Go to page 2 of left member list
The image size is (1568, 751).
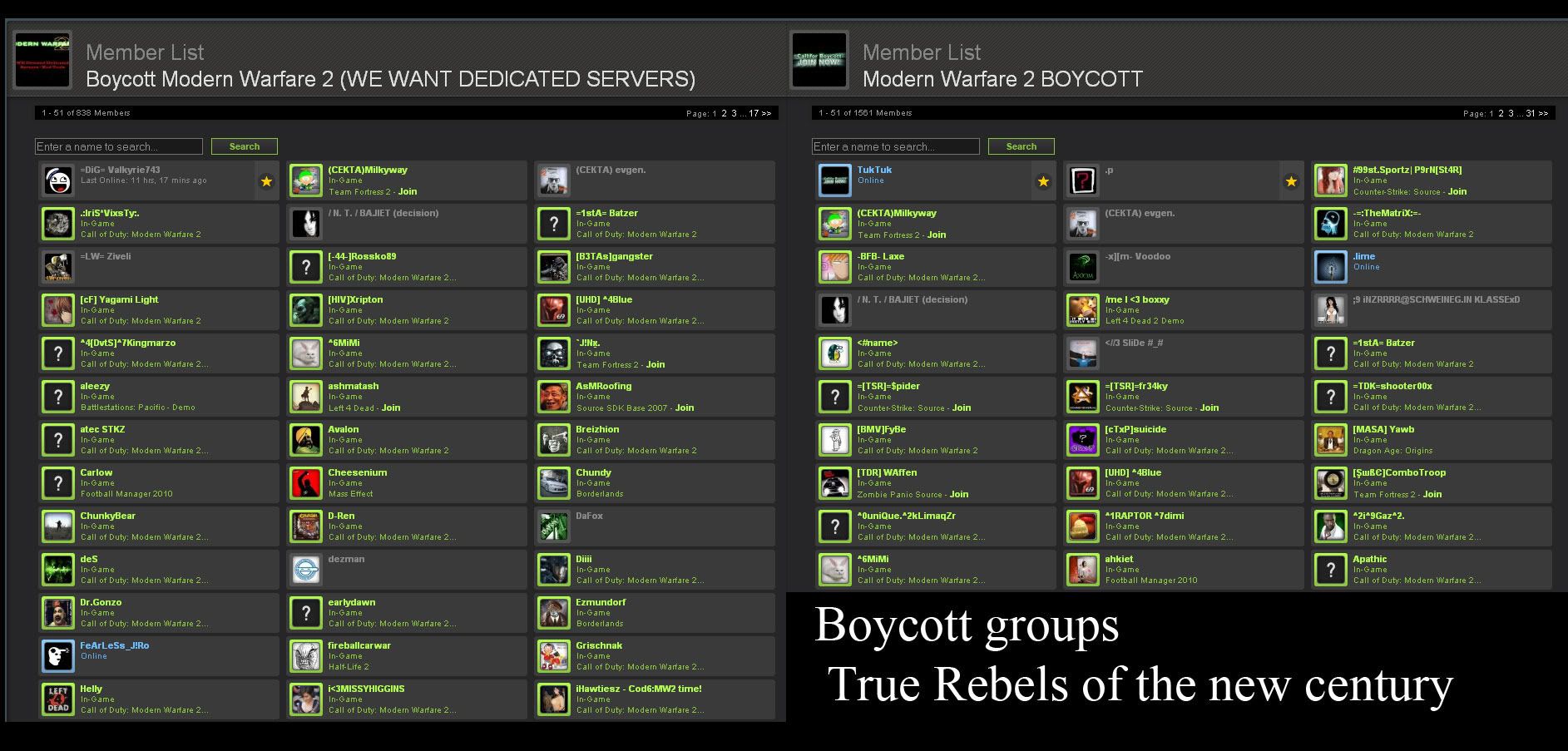pyautogui.click(x=724, y=113)
